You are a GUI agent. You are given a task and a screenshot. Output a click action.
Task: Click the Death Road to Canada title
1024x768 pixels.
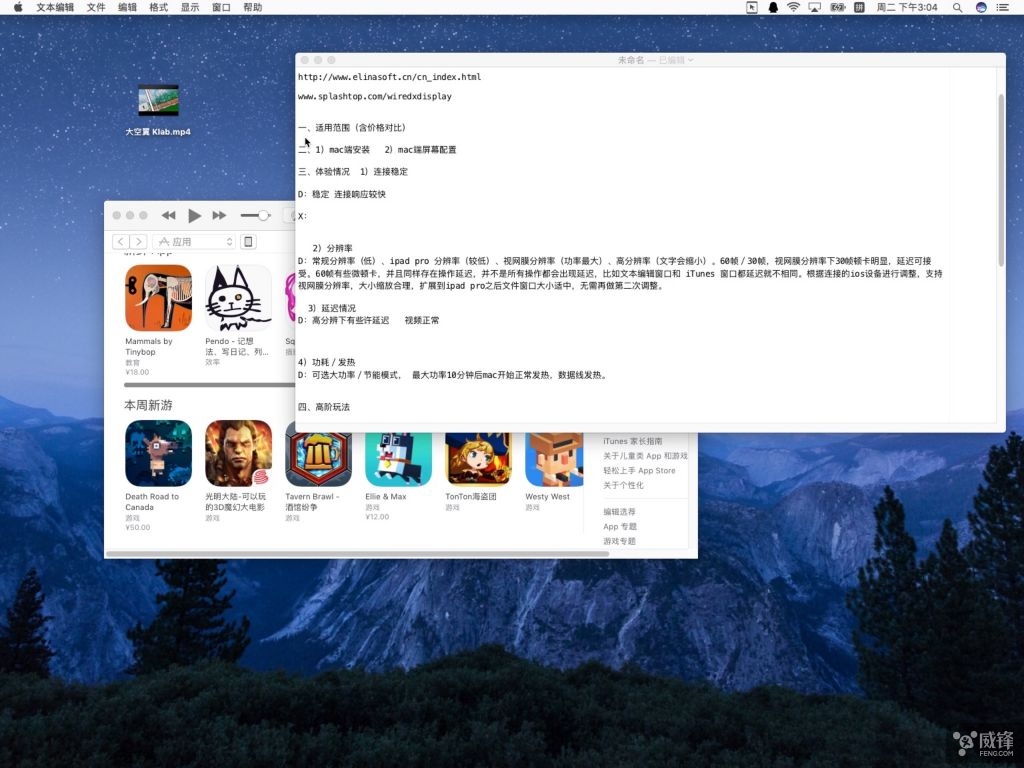click(x=152, y=502)
